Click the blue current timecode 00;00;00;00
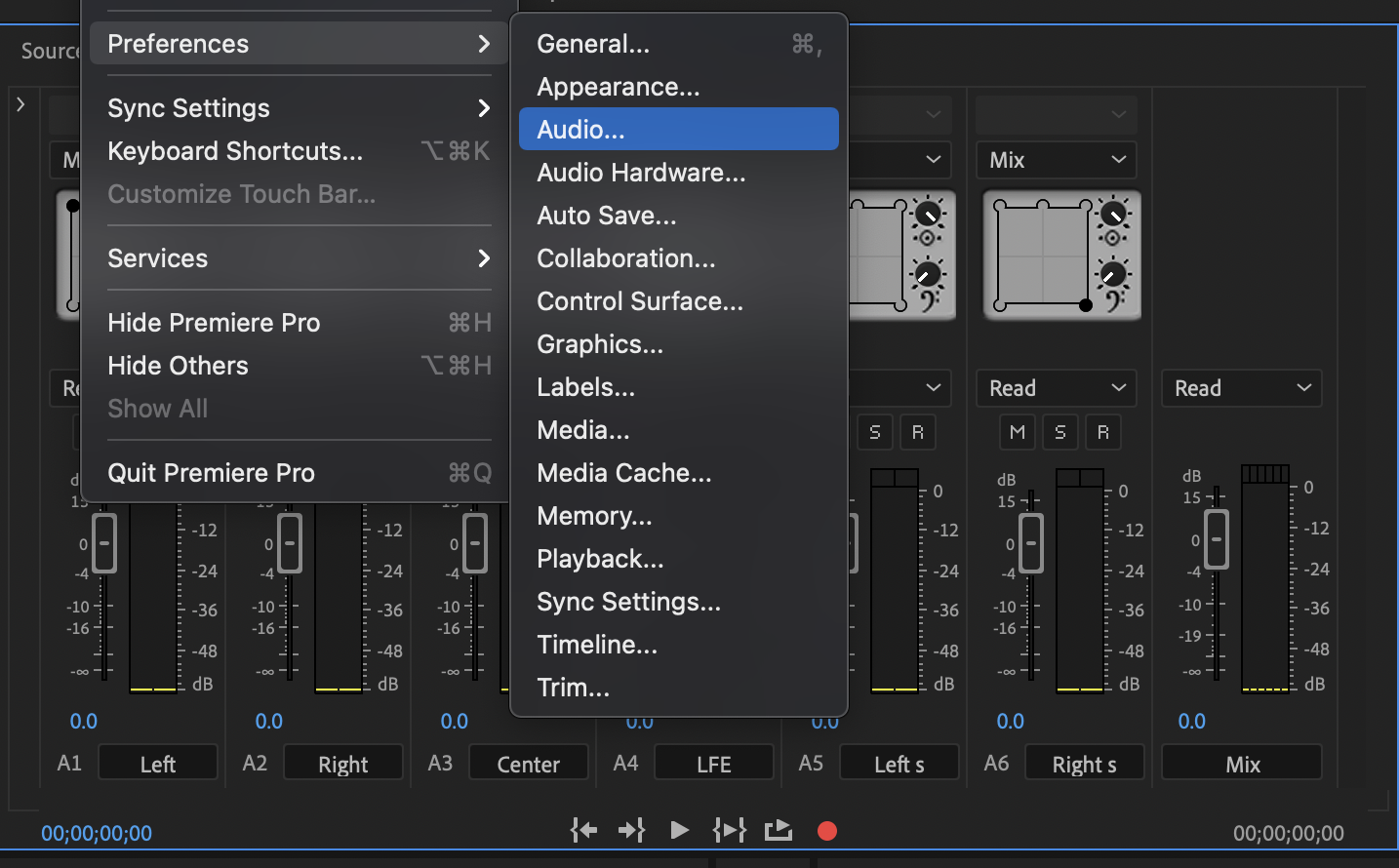1399x868 pixels. coord(97,833)
